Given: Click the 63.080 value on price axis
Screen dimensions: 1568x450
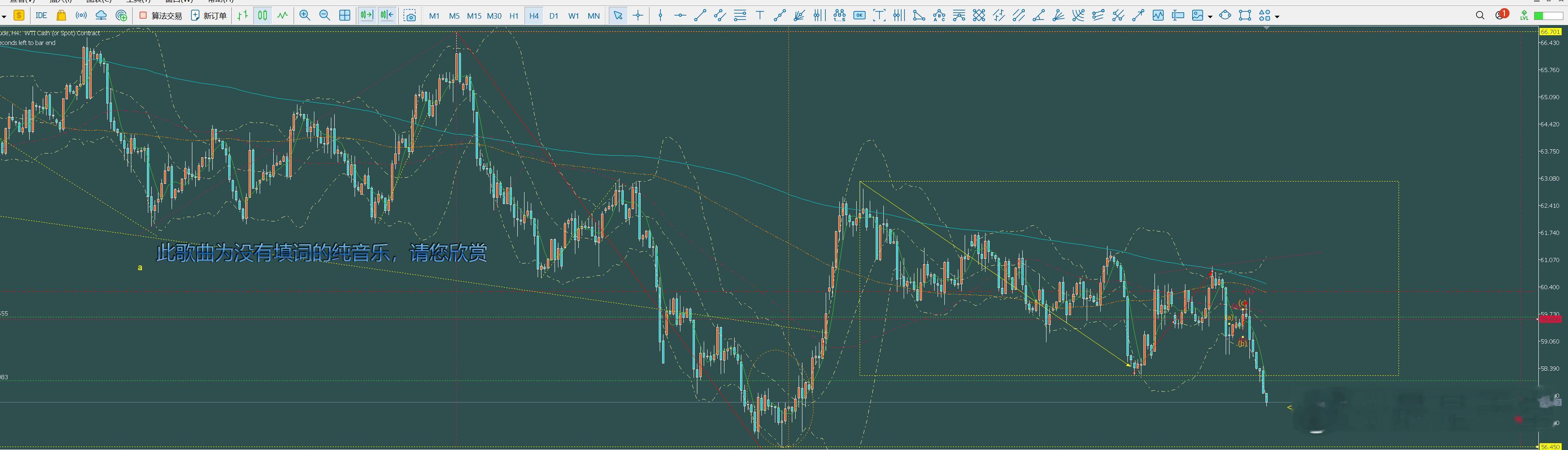Looking at the screenshot, I should coord(1550,179).
